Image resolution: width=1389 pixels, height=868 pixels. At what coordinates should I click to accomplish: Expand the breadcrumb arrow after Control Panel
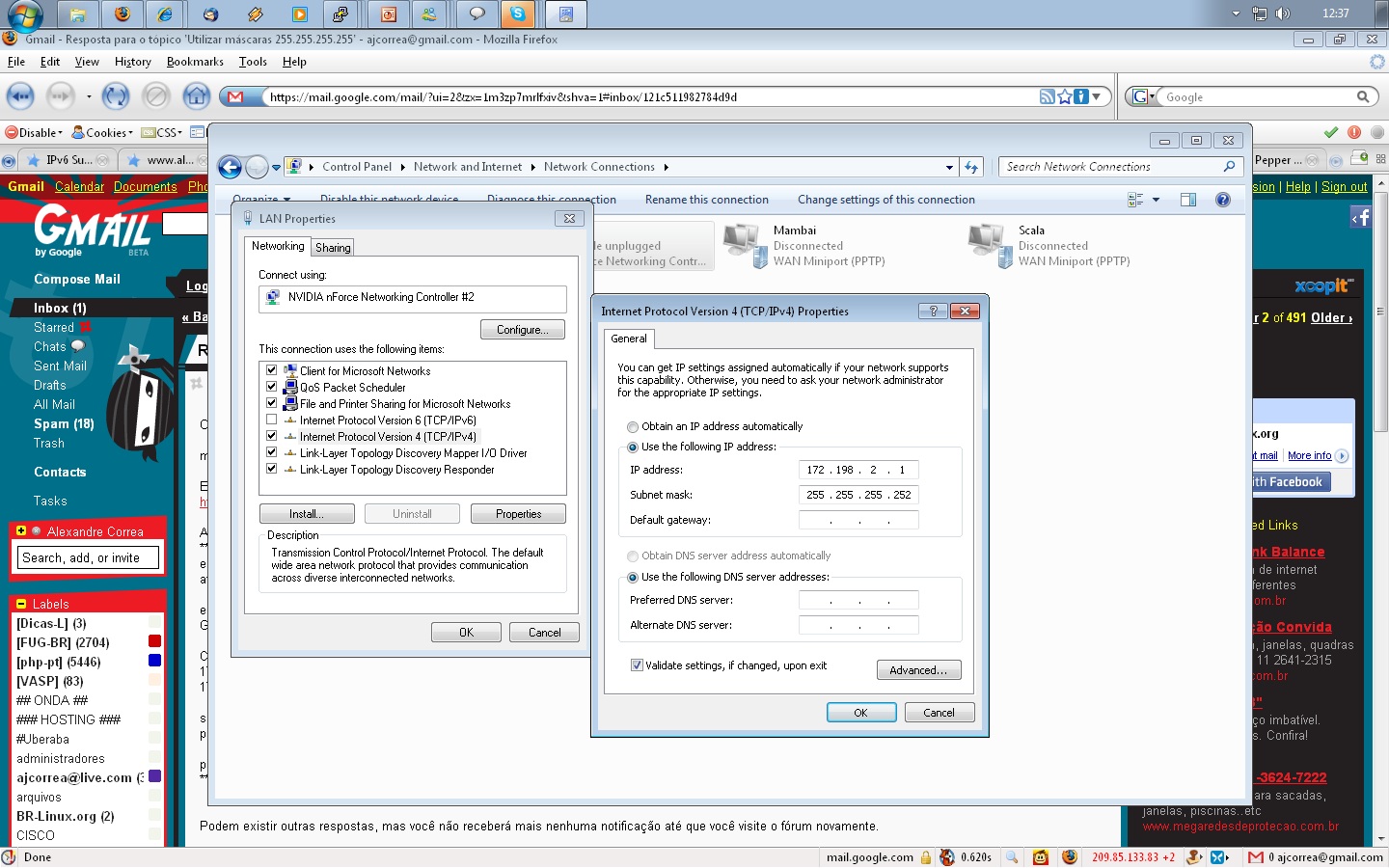[x=402, y=167]
